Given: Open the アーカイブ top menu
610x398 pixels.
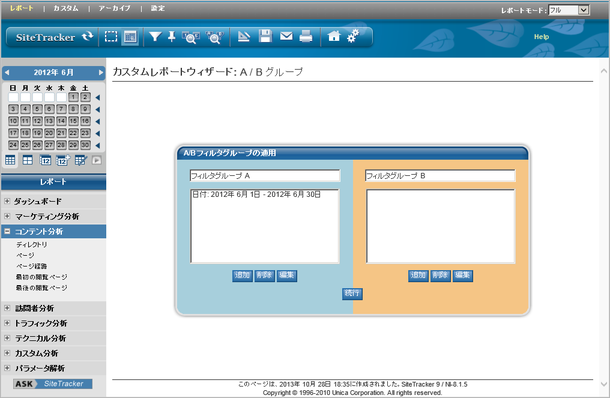Looking at the screenshot, I should tap(114, 8).
